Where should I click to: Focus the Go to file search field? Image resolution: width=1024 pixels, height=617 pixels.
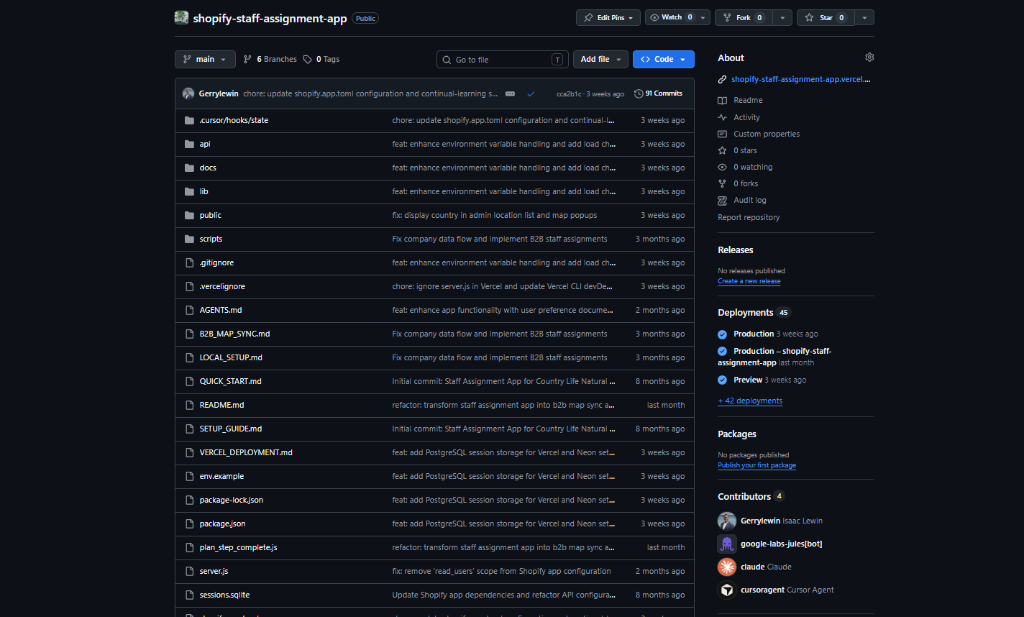point(502,59)
